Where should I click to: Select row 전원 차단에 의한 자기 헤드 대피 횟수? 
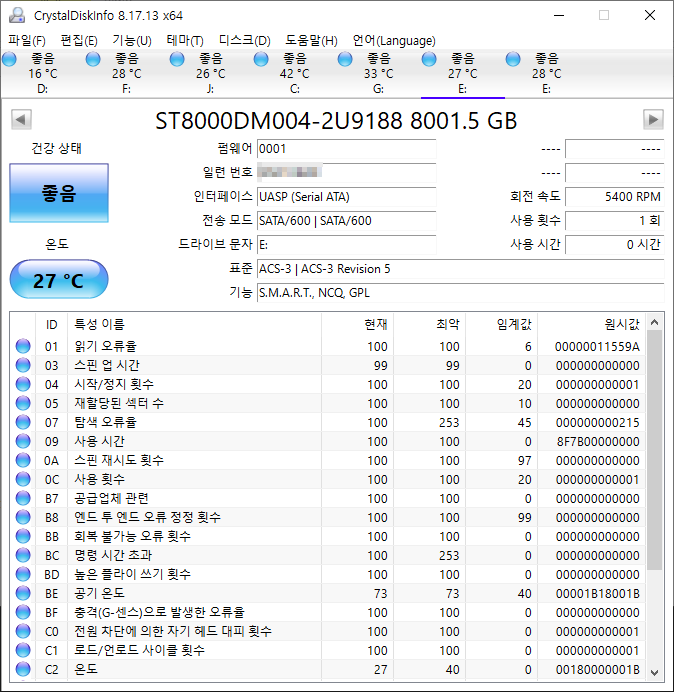coord(328,631)
